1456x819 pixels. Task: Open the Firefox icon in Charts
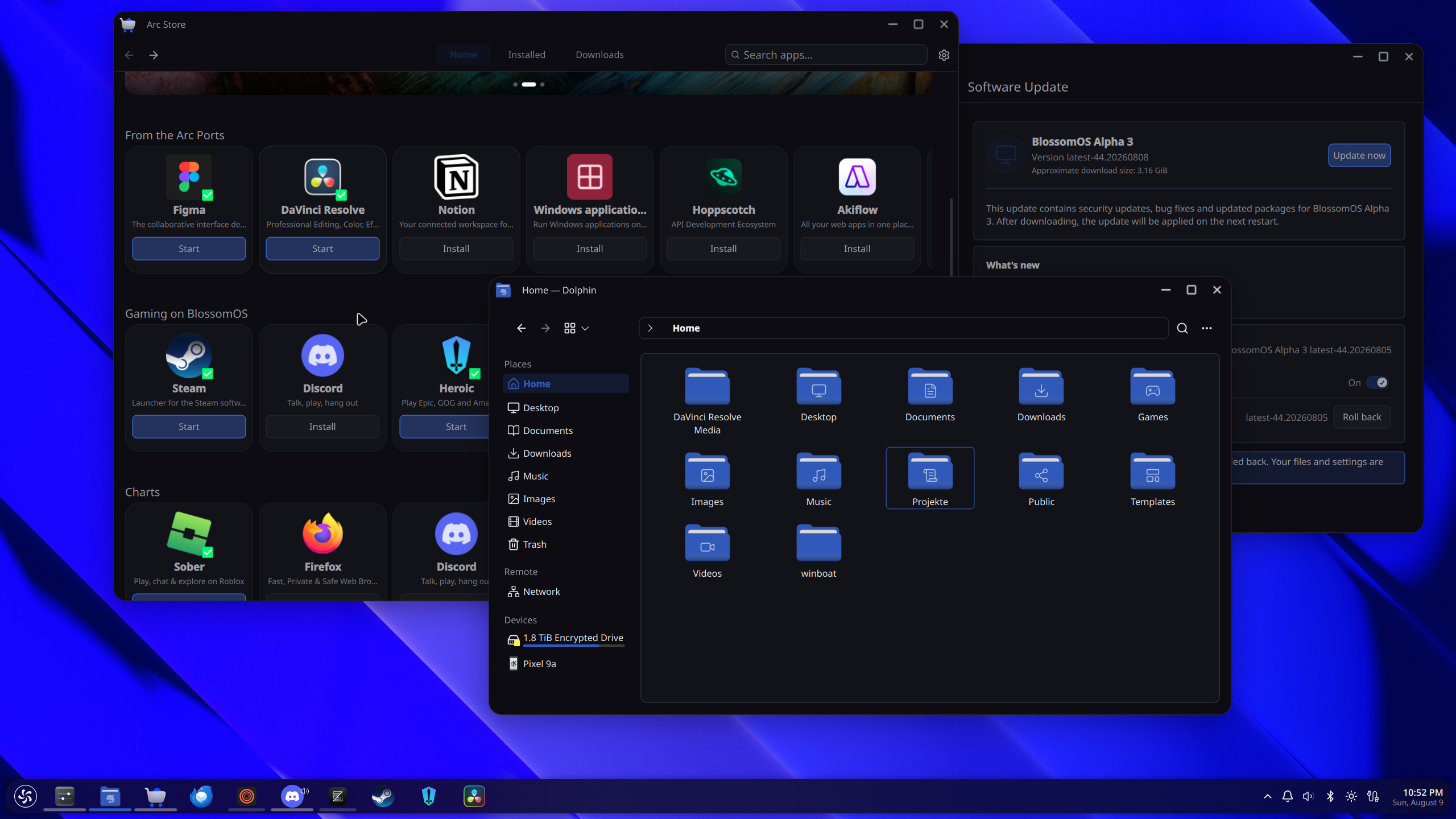pyautogui.click(x=322, y=534)
